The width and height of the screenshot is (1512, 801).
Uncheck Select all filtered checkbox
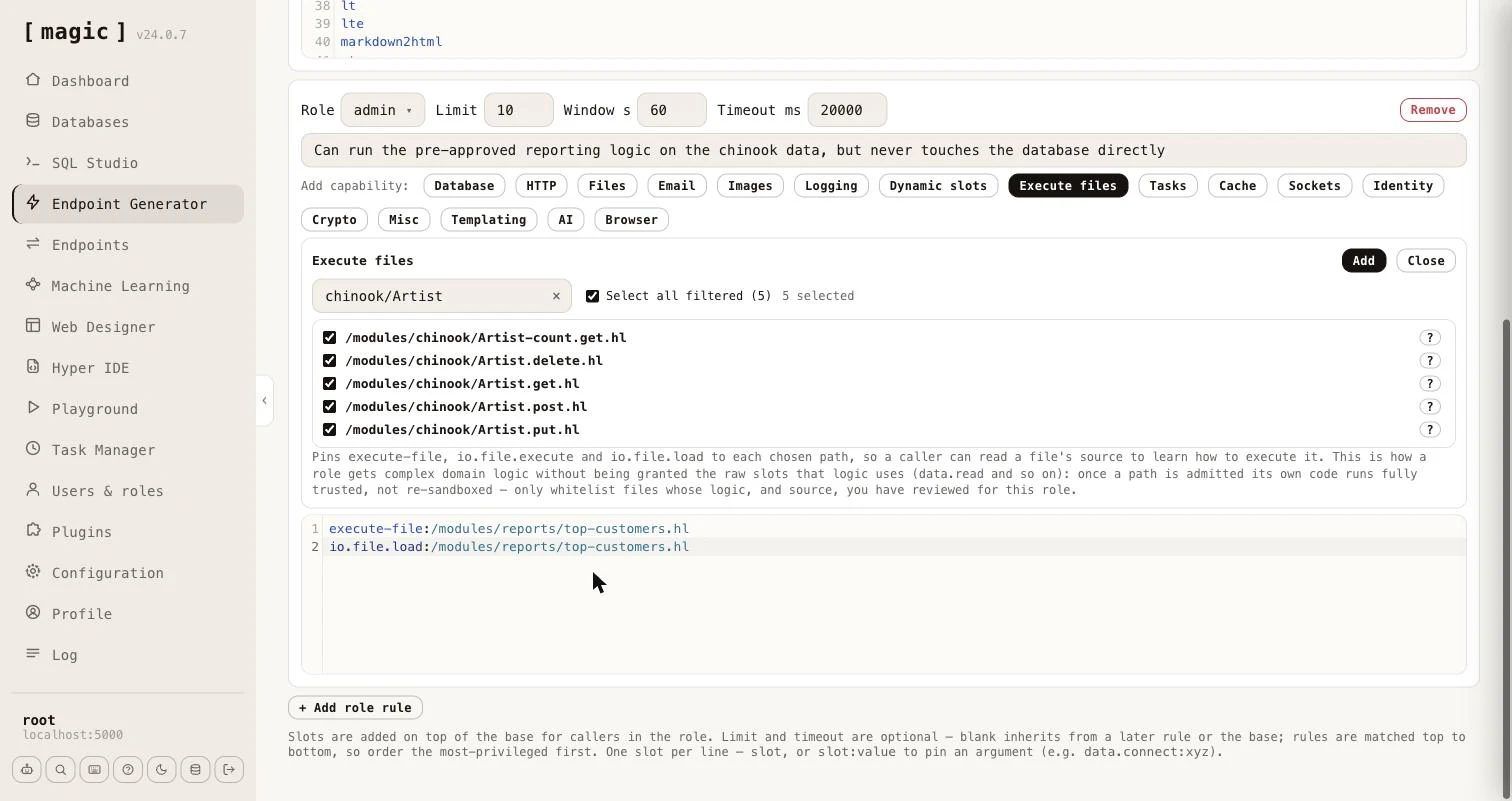click(x=592, y=296)
